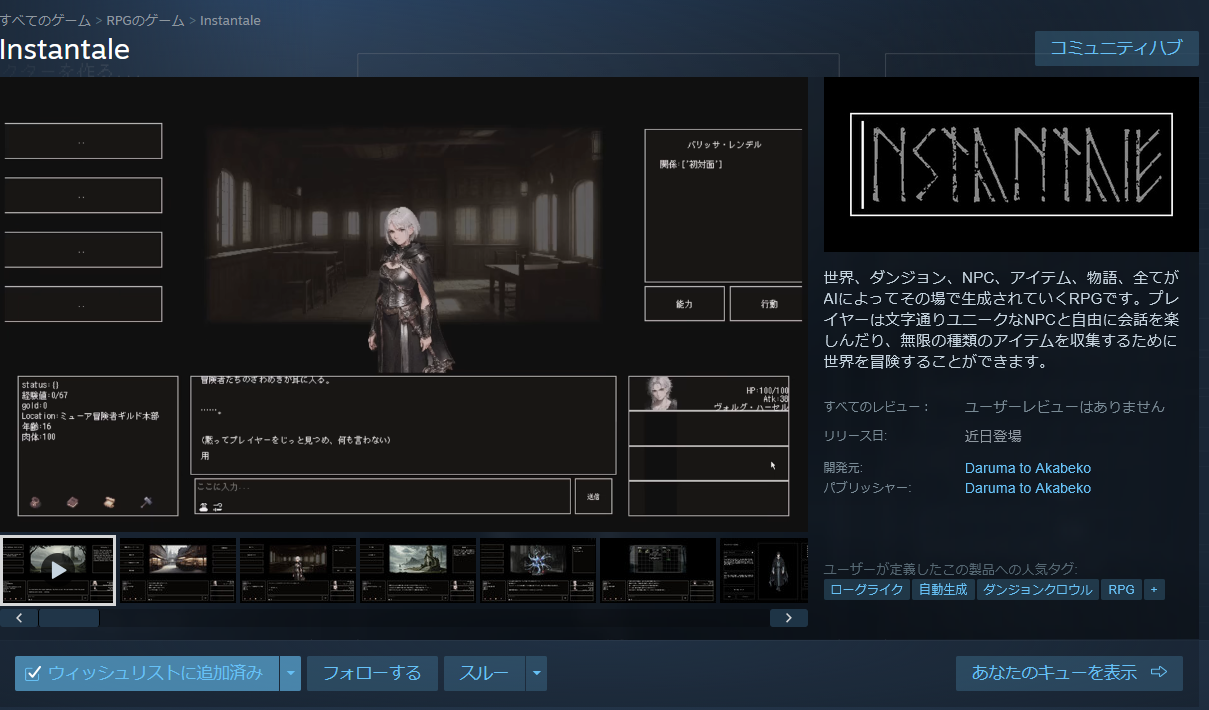The image size is (1209, 710).
Task: Click the book icon in status panel
Action: [x=72, y=502]
